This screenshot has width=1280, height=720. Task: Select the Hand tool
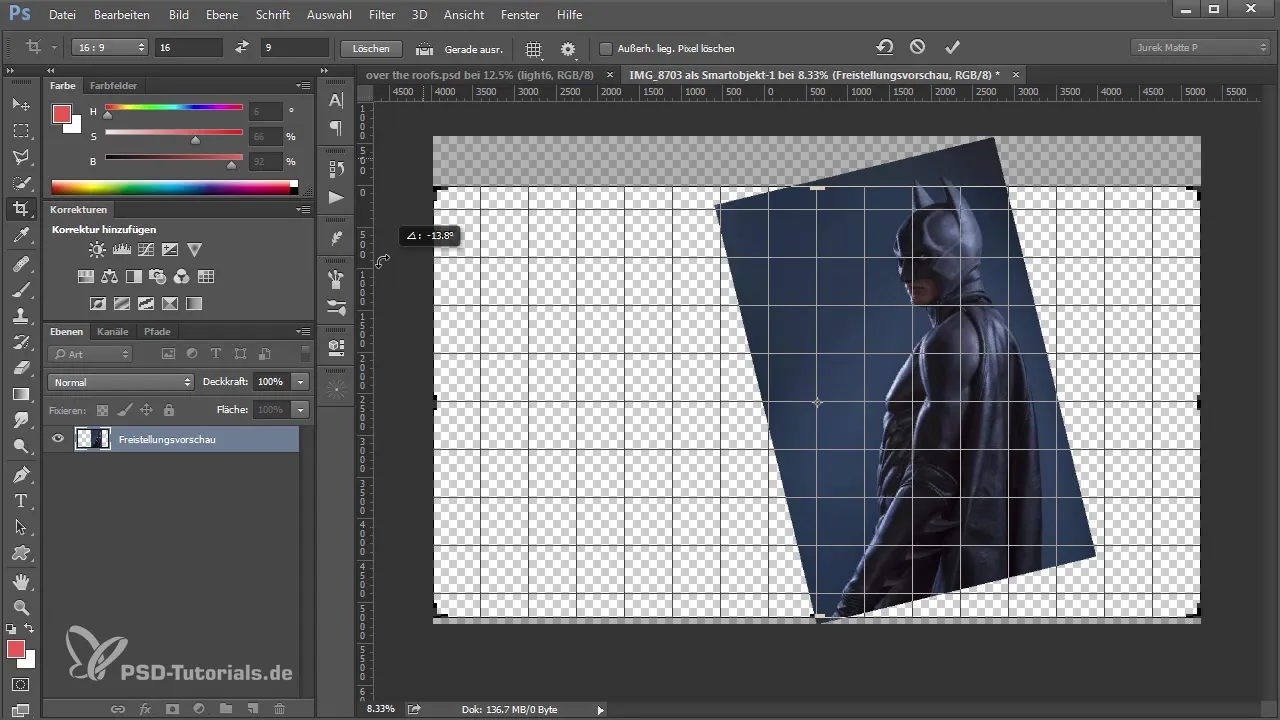point(20,581)
